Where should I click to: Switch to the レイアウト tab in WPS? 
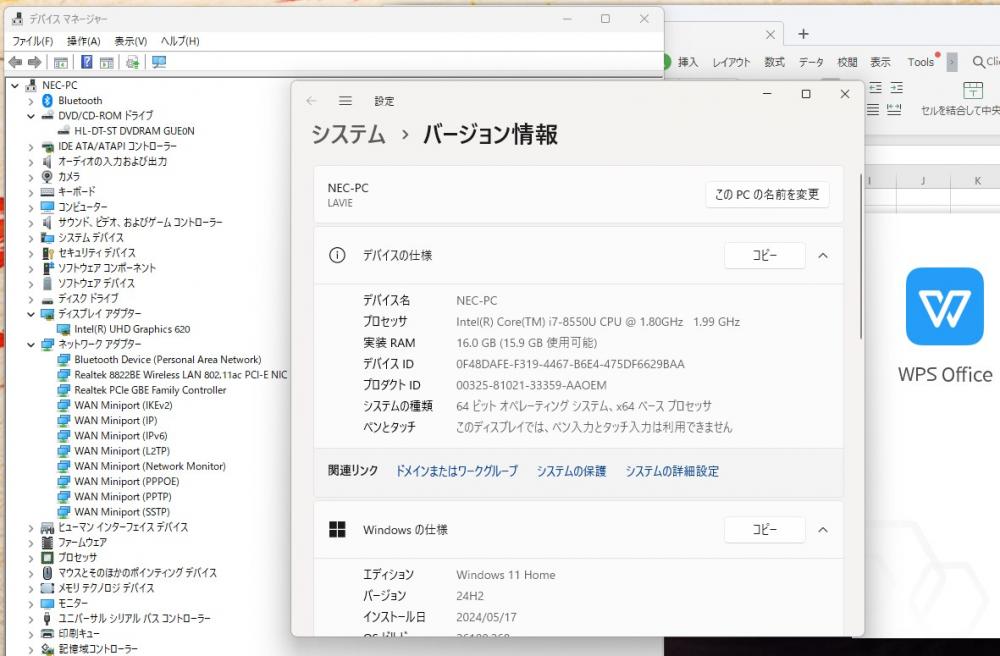click(731, 62)
